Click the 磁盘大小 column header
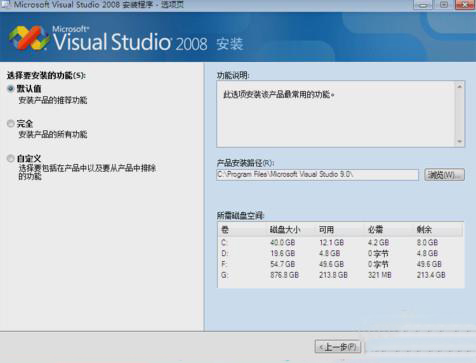The image size is (476, 363). [285, 229]
